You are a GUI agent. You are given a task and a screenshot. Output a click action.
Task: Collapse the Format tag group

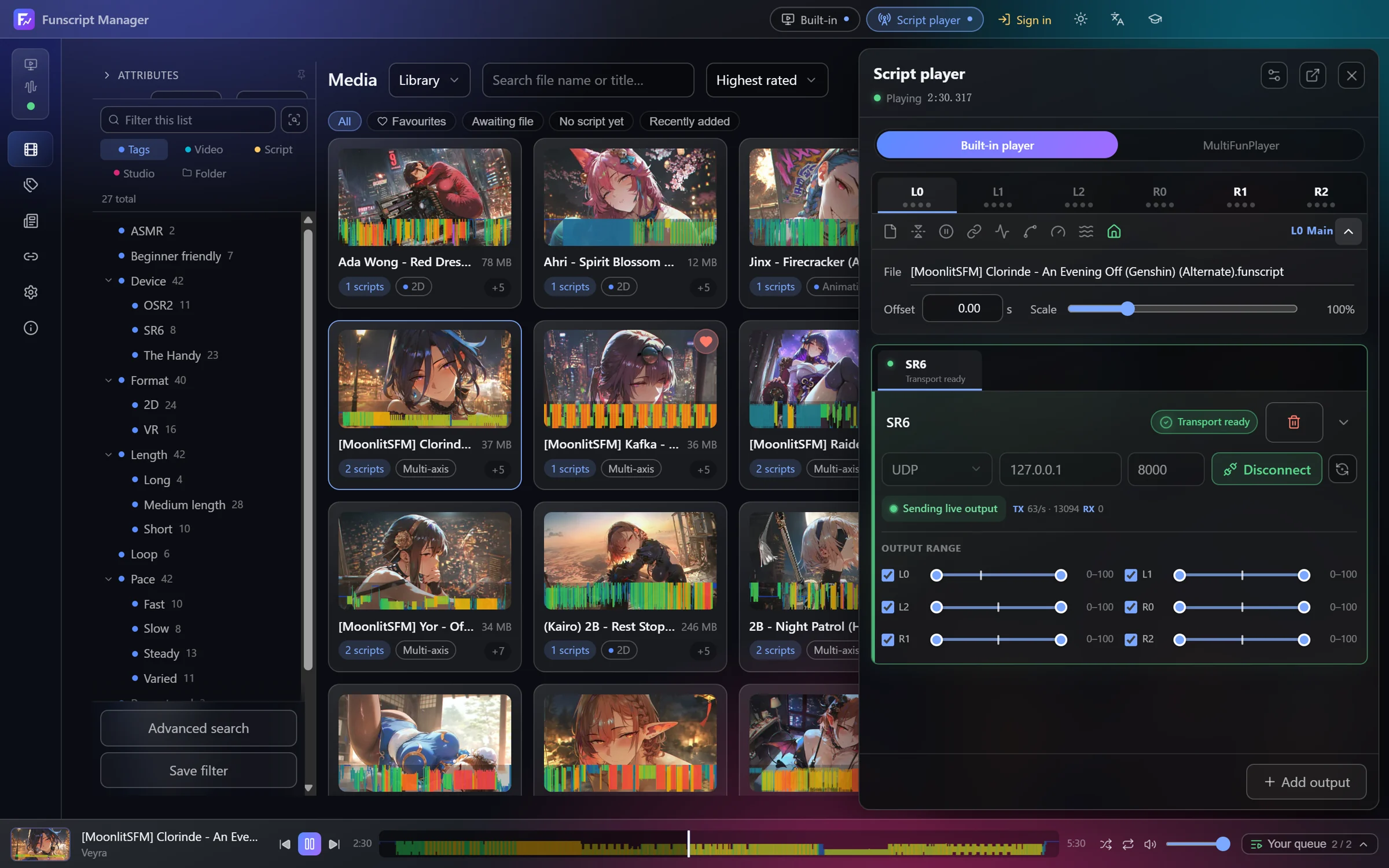(108, 380)
